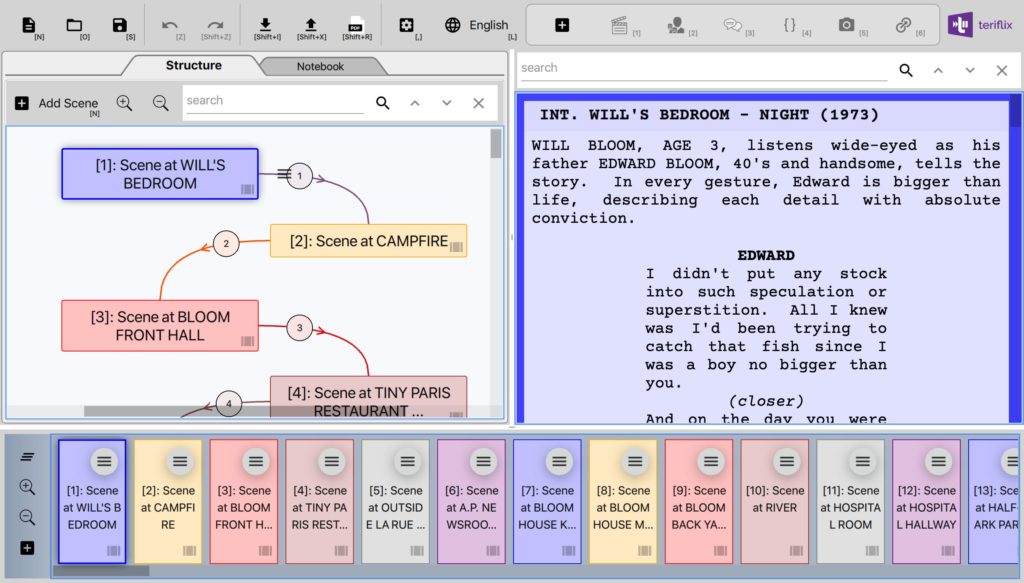Focus the screenplay editor search field
Screen dimensions: 1024x583
(x=704, y=68)
